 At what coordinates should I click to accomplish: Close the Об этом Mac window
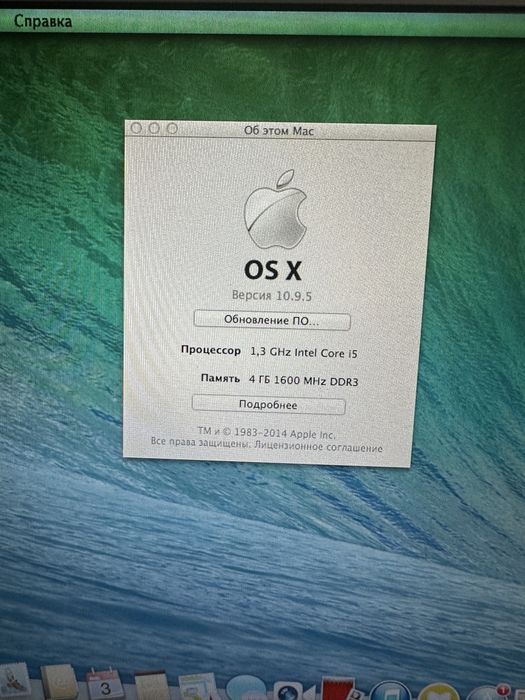136,128
